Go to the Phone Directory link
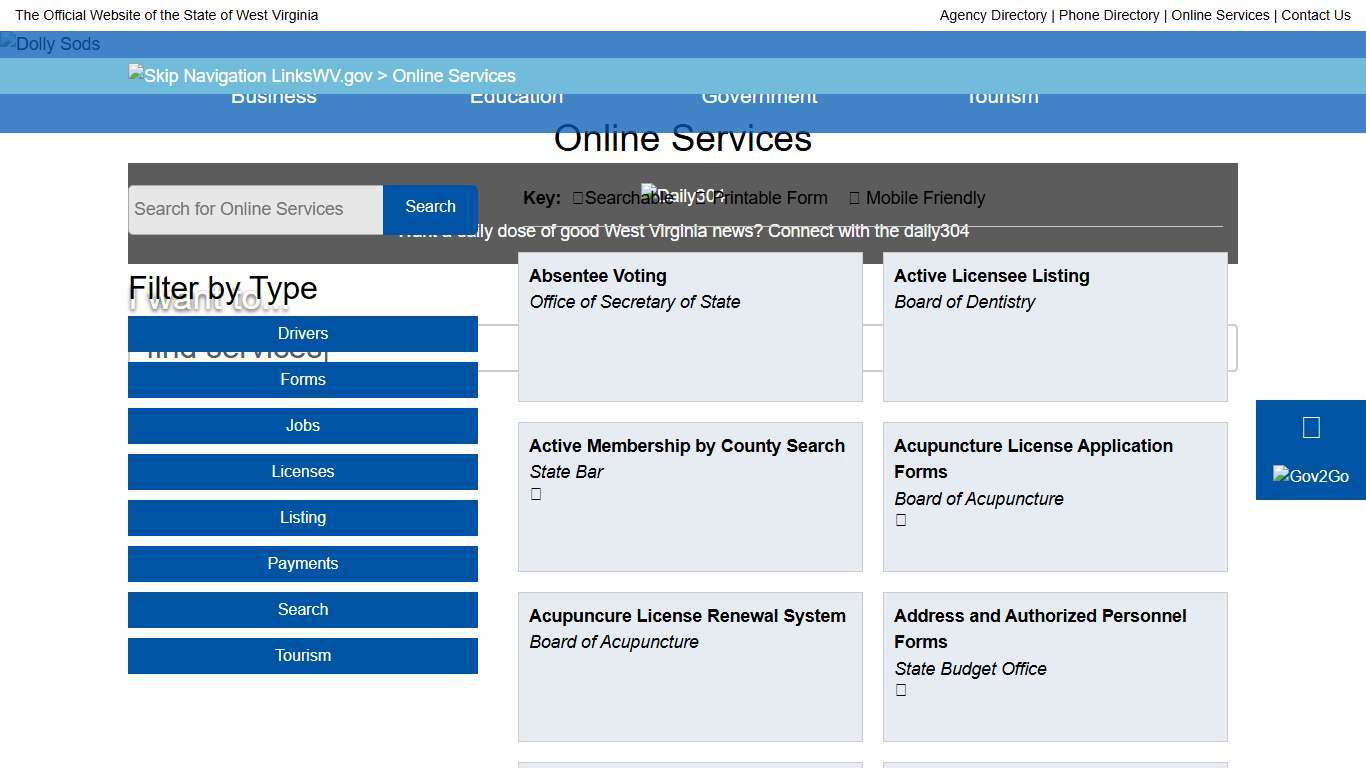Screen dimensions: 1366x768 [1108, 15]
